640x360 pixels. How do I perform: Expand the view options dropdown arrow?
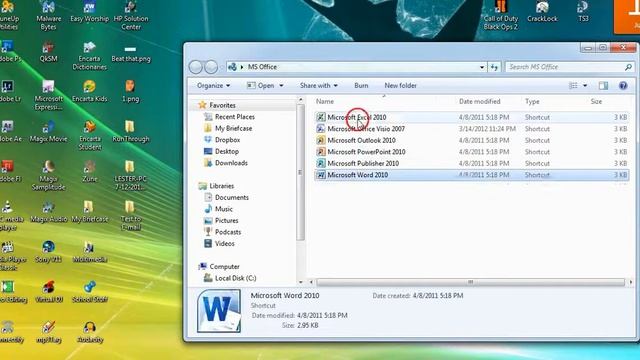tap(585, 86)
